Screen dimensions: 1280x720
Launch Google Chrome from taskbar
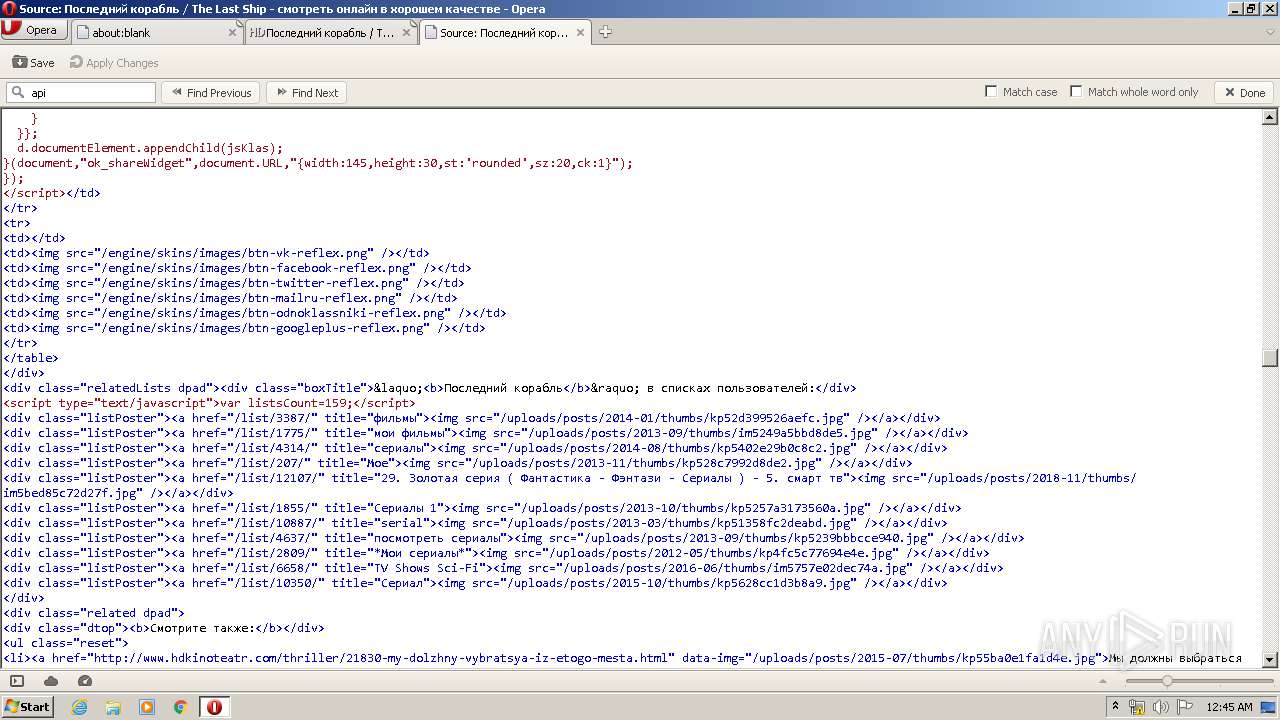point(181,707)
